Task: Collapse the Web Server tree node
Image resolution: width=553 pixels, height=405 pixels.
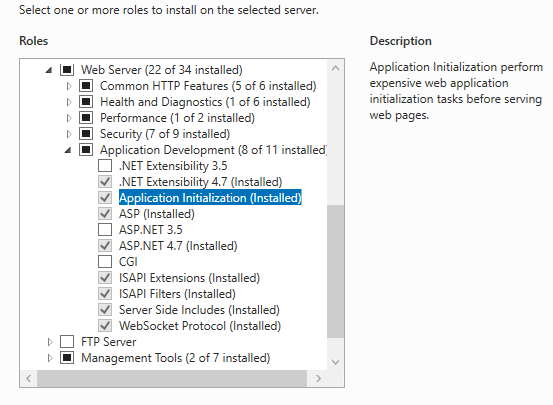Action: pos(49,70)
